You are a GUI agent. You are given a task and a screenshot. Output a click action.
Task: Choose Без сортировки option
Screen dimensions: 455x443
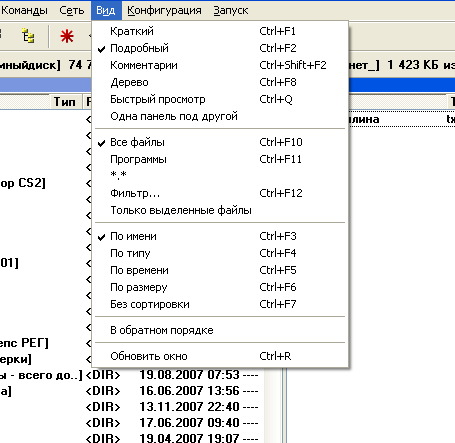coord(220,304)
